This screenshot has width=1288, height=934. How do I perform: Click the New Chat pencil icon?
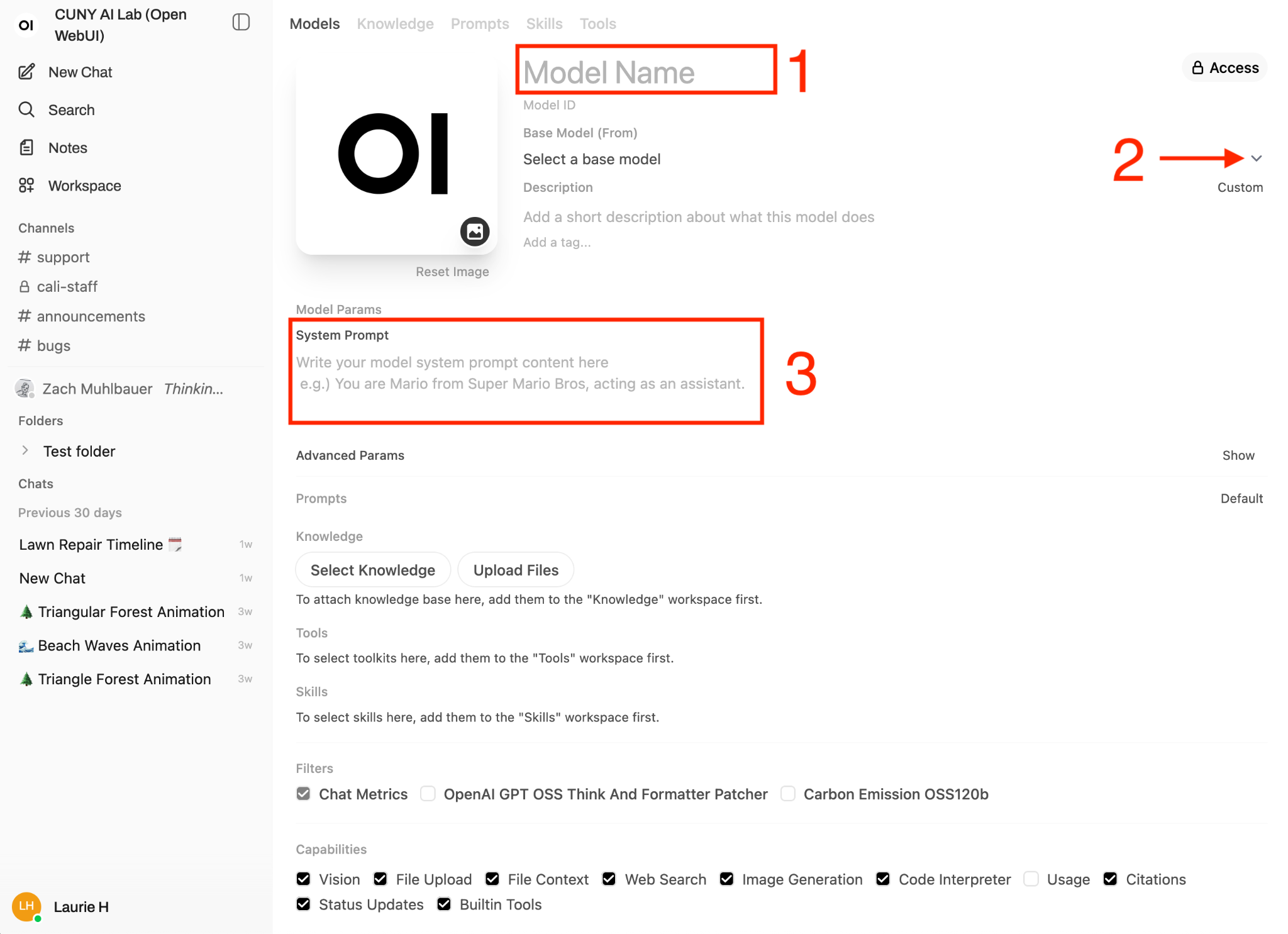(26, 72)
